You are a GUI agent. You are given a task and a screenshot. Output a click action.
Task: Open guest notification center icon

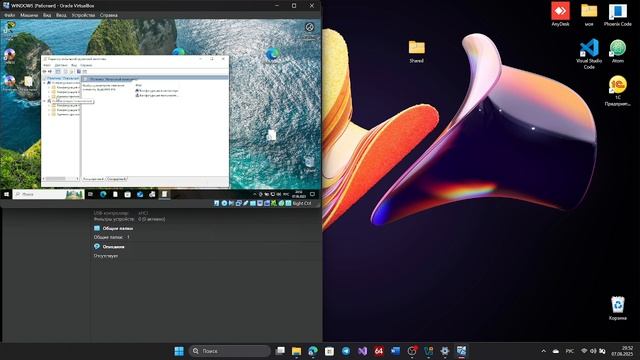click(x=312, y=194)
